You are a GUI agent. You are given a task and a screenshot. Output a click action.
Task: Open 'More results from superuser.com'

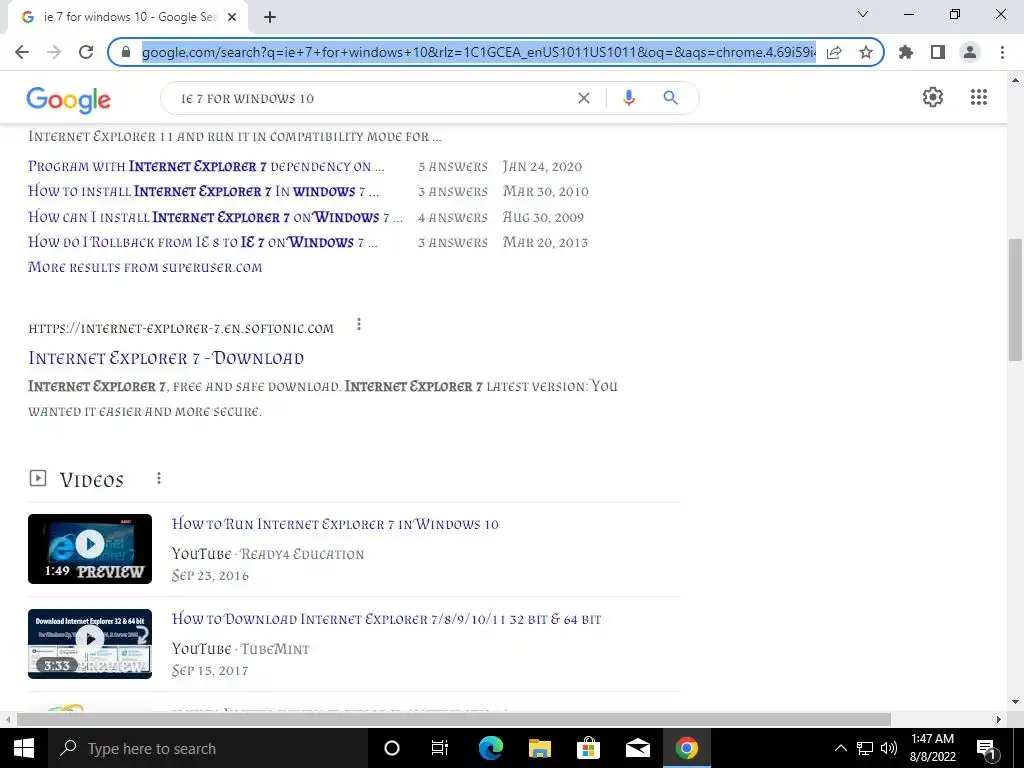pyautogui.click(x=145, y=267)
